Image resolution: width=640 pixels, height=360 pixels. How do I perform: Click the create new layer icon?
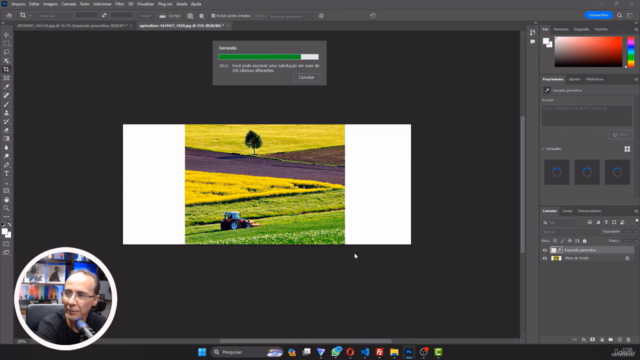coord(620,340)
